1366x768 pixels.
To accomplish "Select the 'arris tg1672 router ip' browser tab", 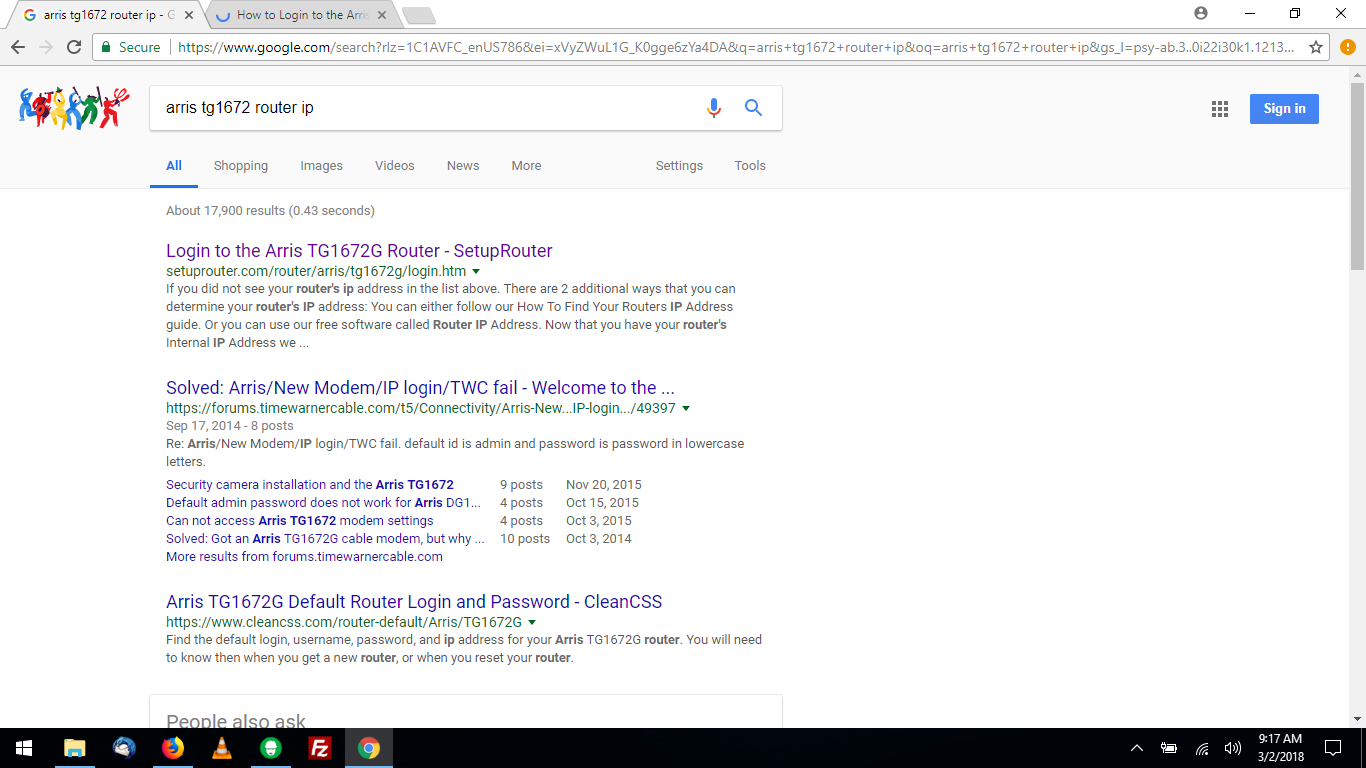I will [x=105, y=15].
